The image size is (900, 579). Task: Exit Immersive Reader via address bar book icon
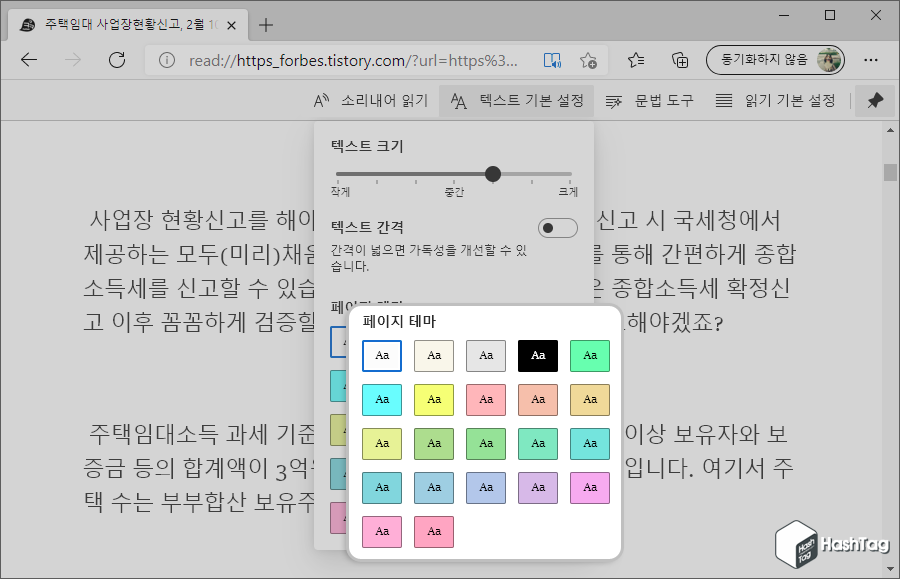(551, 60)
